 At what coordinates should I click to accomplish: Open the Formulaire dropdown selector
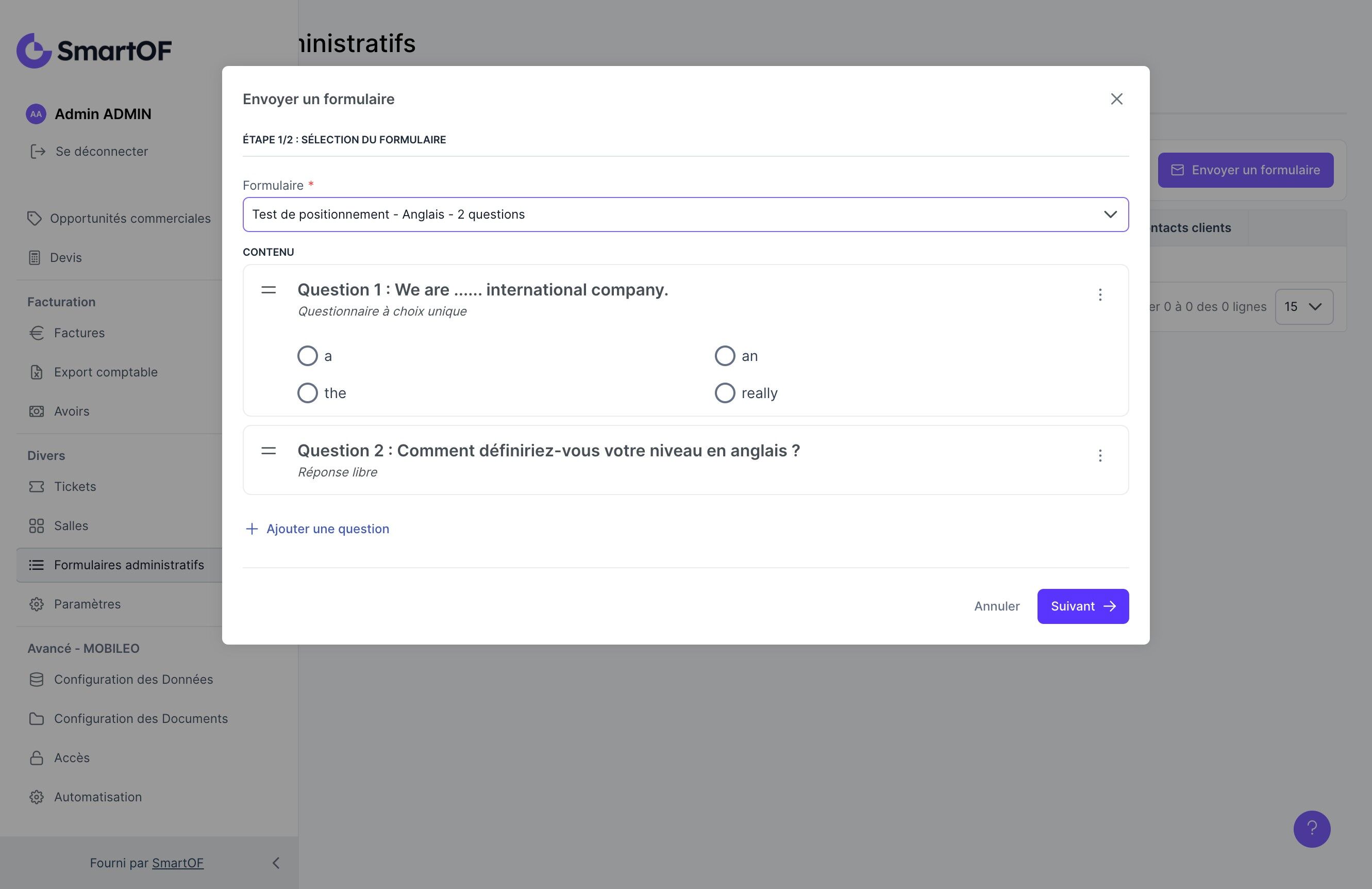coord(685,215)
